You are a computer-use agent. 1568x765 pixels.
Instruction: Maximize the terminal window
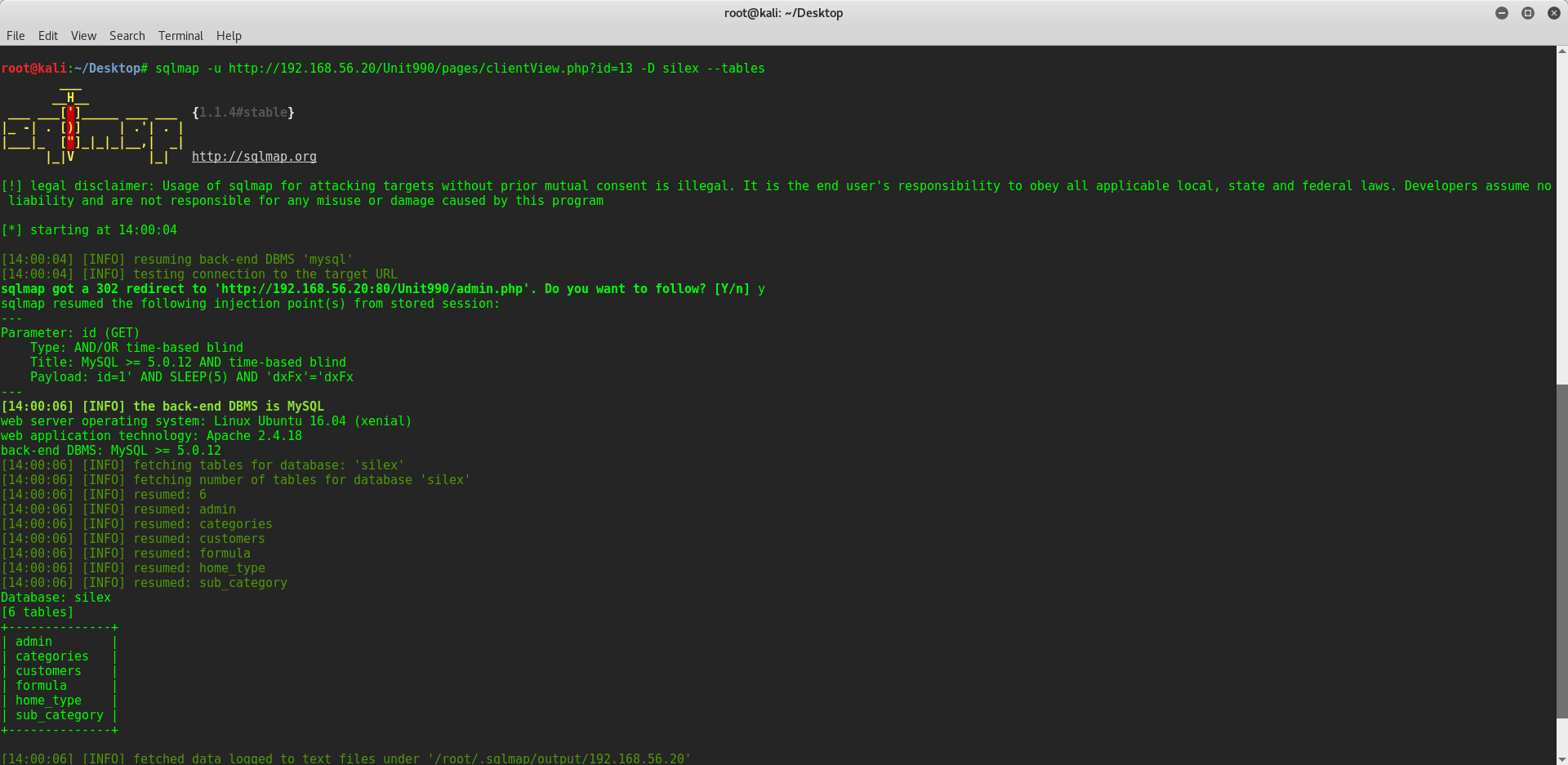pos(1528,13)
